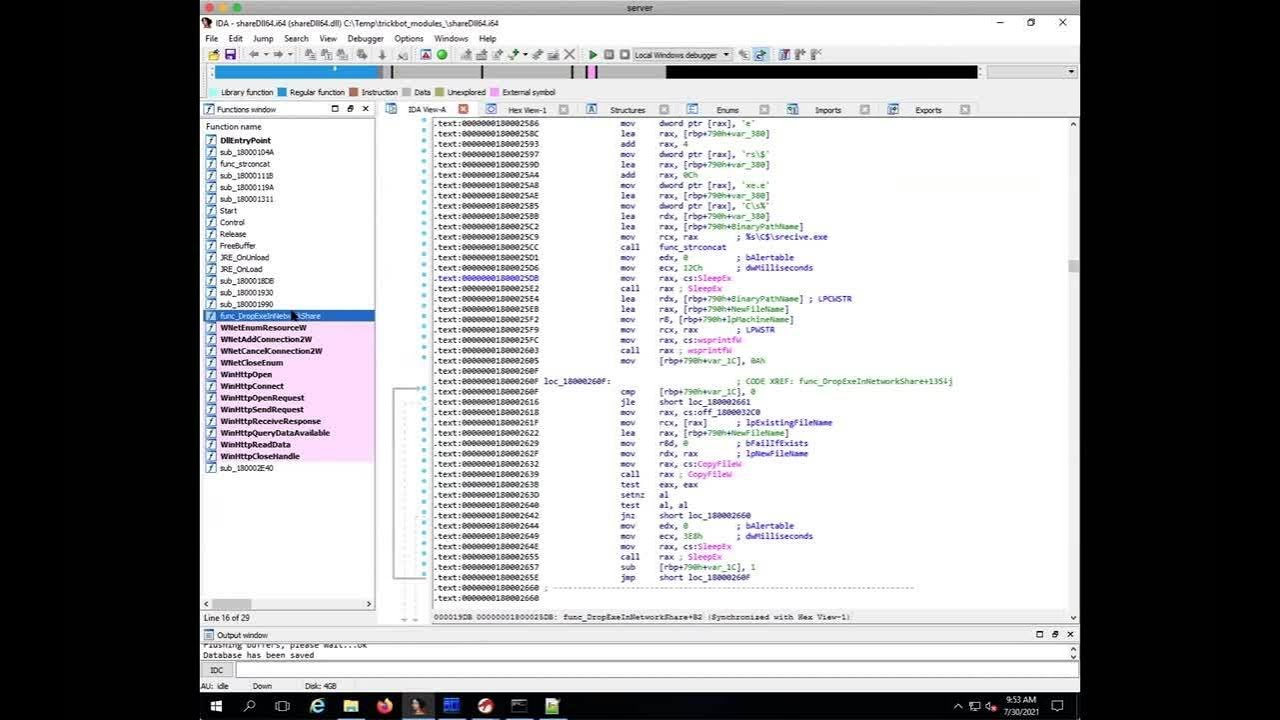Jump forward with the right arrow icon
This screenshot has width=1280, height=720.
pos(278,54)
